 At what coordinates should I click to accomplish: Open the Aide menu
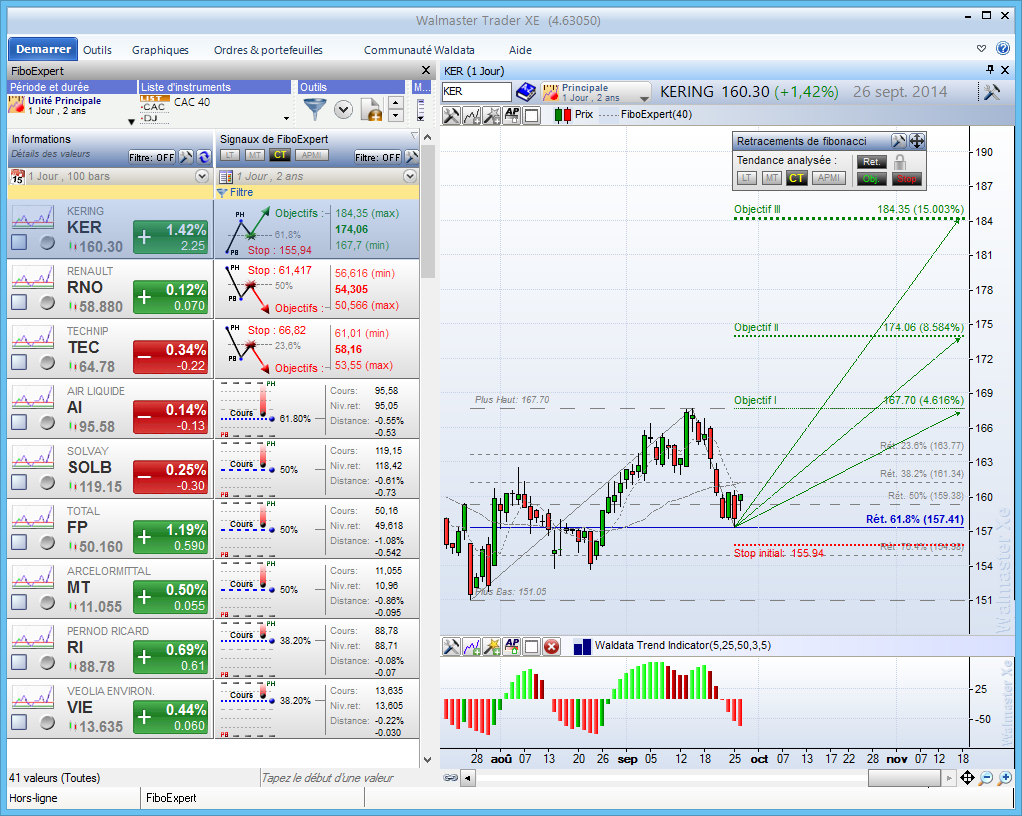pos(520,50)
